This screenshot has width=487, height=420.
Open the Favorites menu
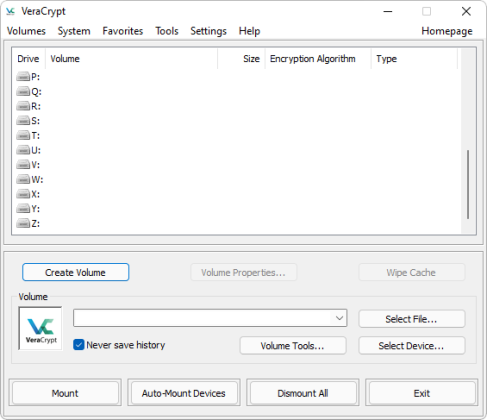(x=123, y=31)
